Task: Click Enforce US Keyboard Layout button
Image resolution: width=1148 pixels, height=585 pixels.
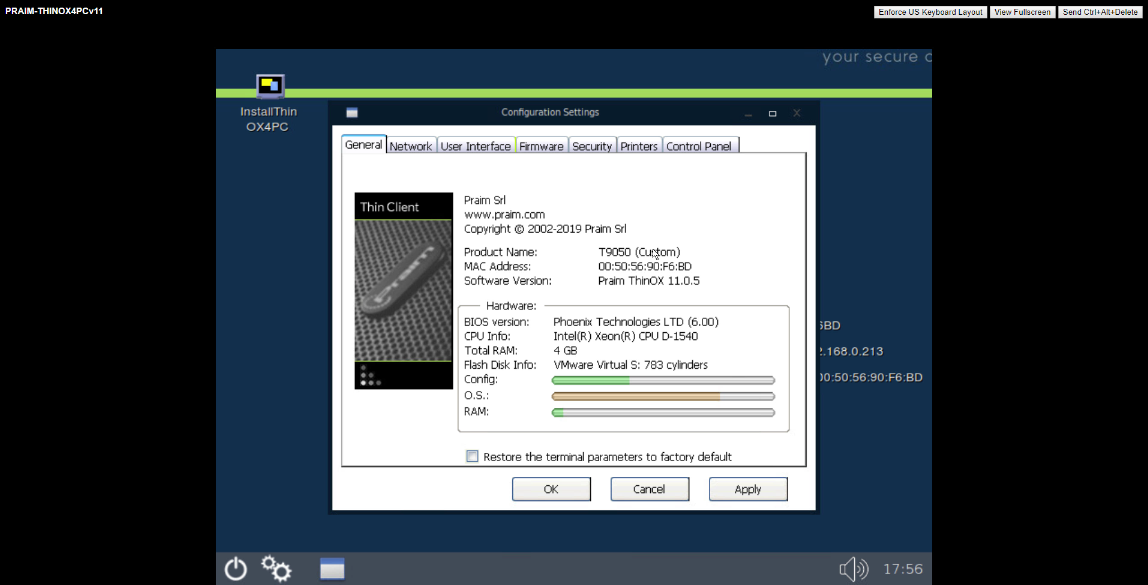Action: pyautogui.click(x=931, y=12)
